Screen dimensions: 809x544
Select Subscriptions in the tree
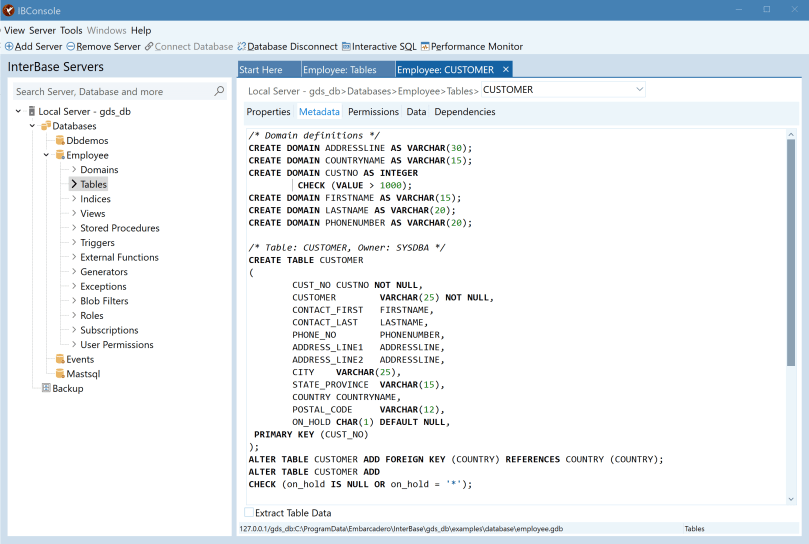point(109,330)
